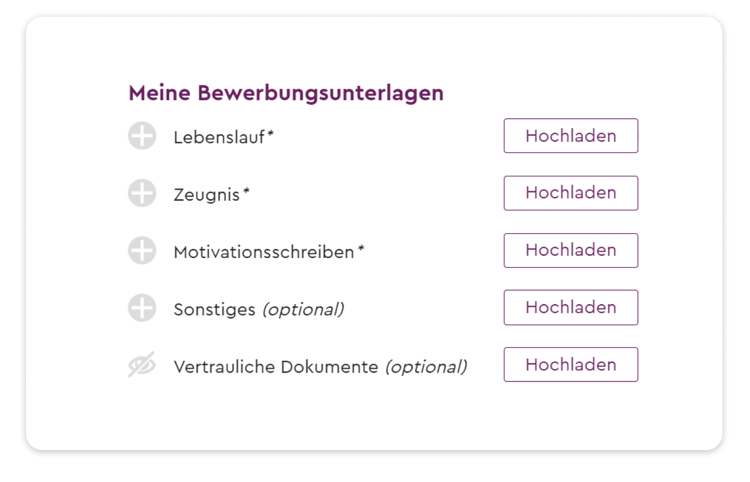Click the Zeugnis label text
Screen dimensions: 750x482
point(207,195)
